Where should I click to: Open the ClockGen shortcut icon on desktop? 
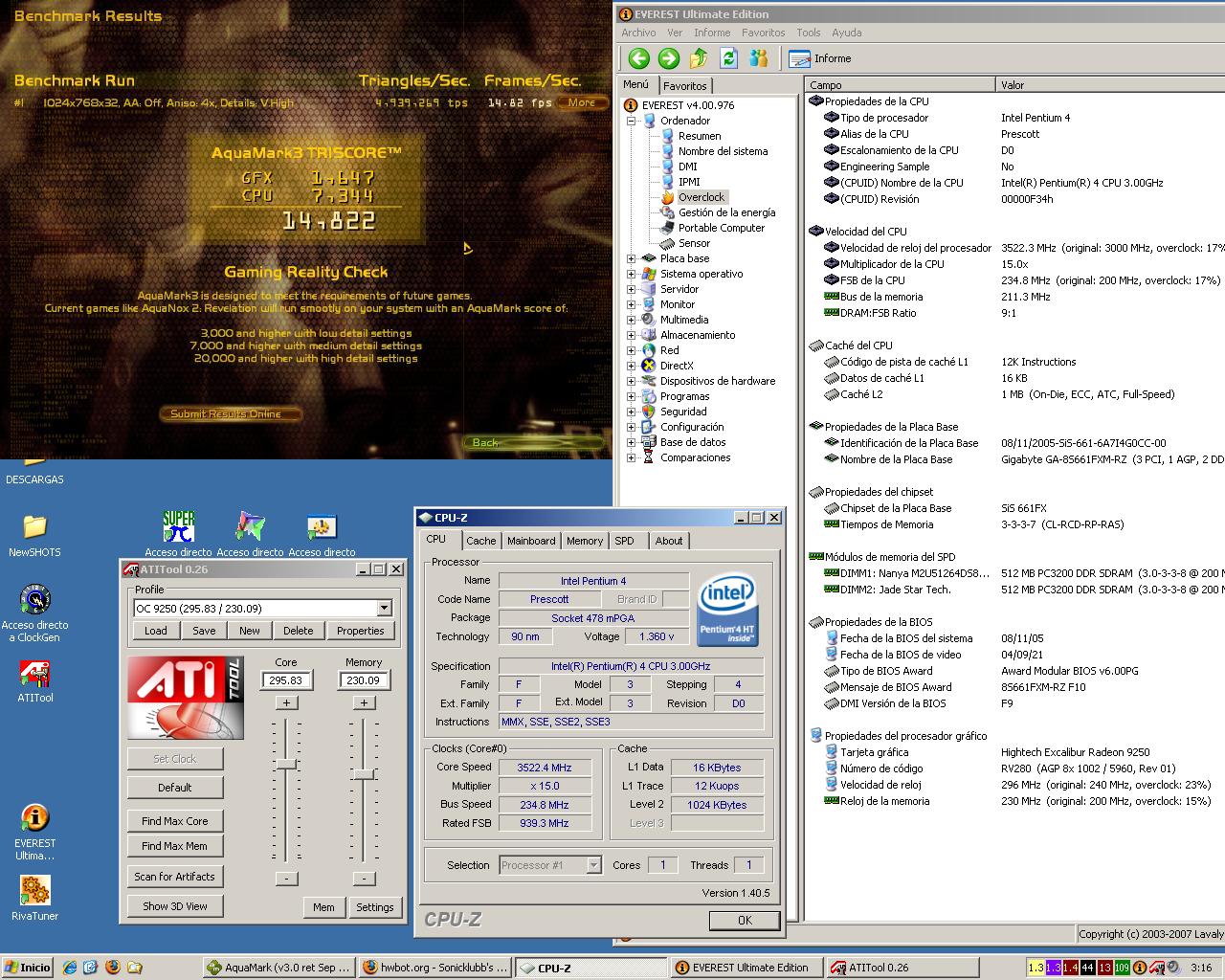pyautogui.click(x=34, y=612)
